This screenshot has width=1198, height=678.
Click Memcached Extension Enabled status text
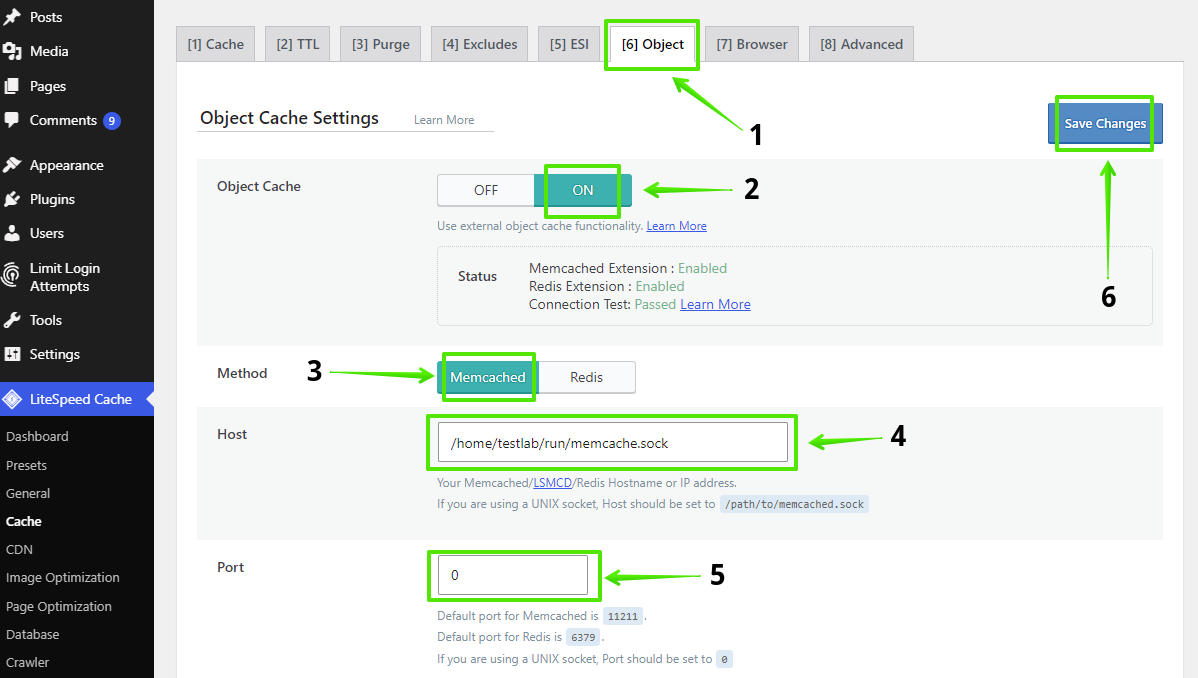coord(702,268)
